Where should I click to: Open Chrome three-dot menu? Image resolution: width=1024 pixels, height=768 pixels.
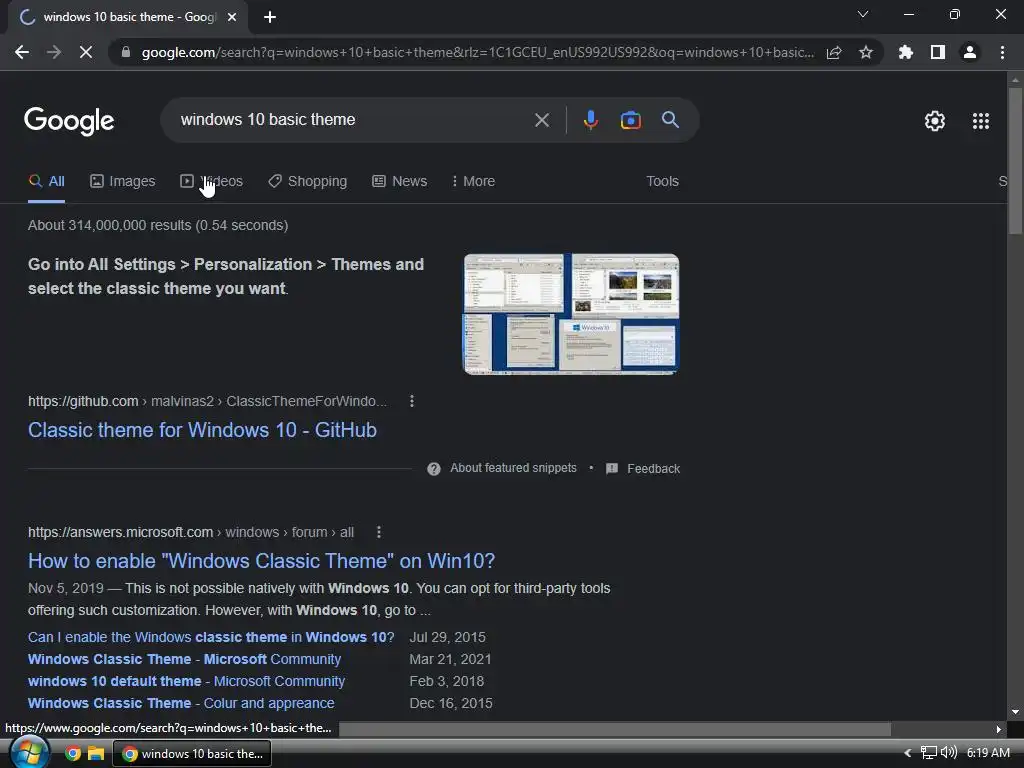click(x=1002, y=52)
